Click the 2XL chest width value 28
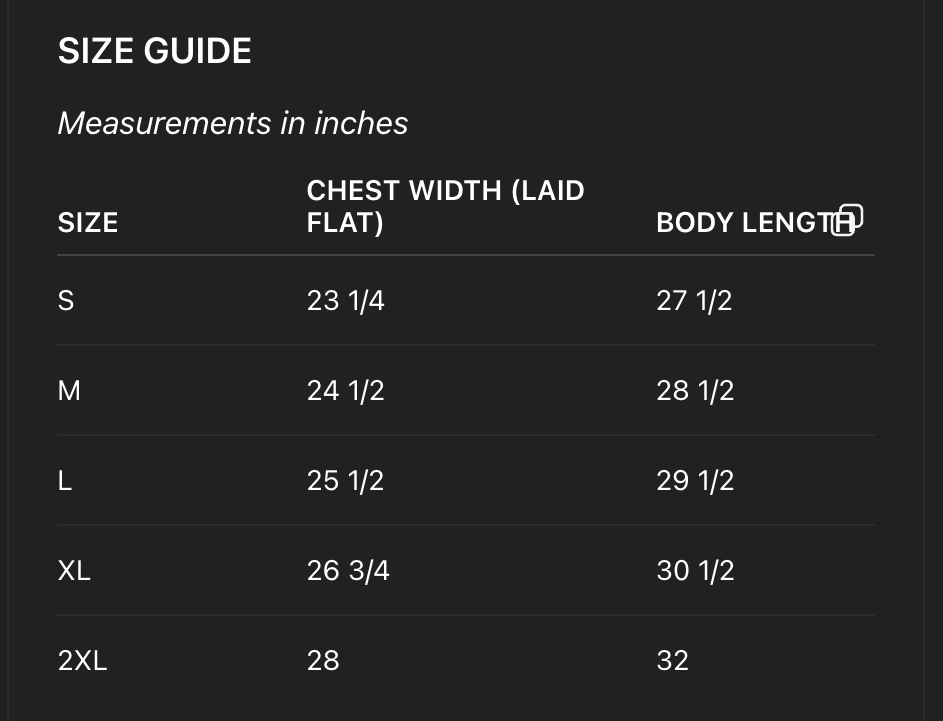 coord(323,661)
